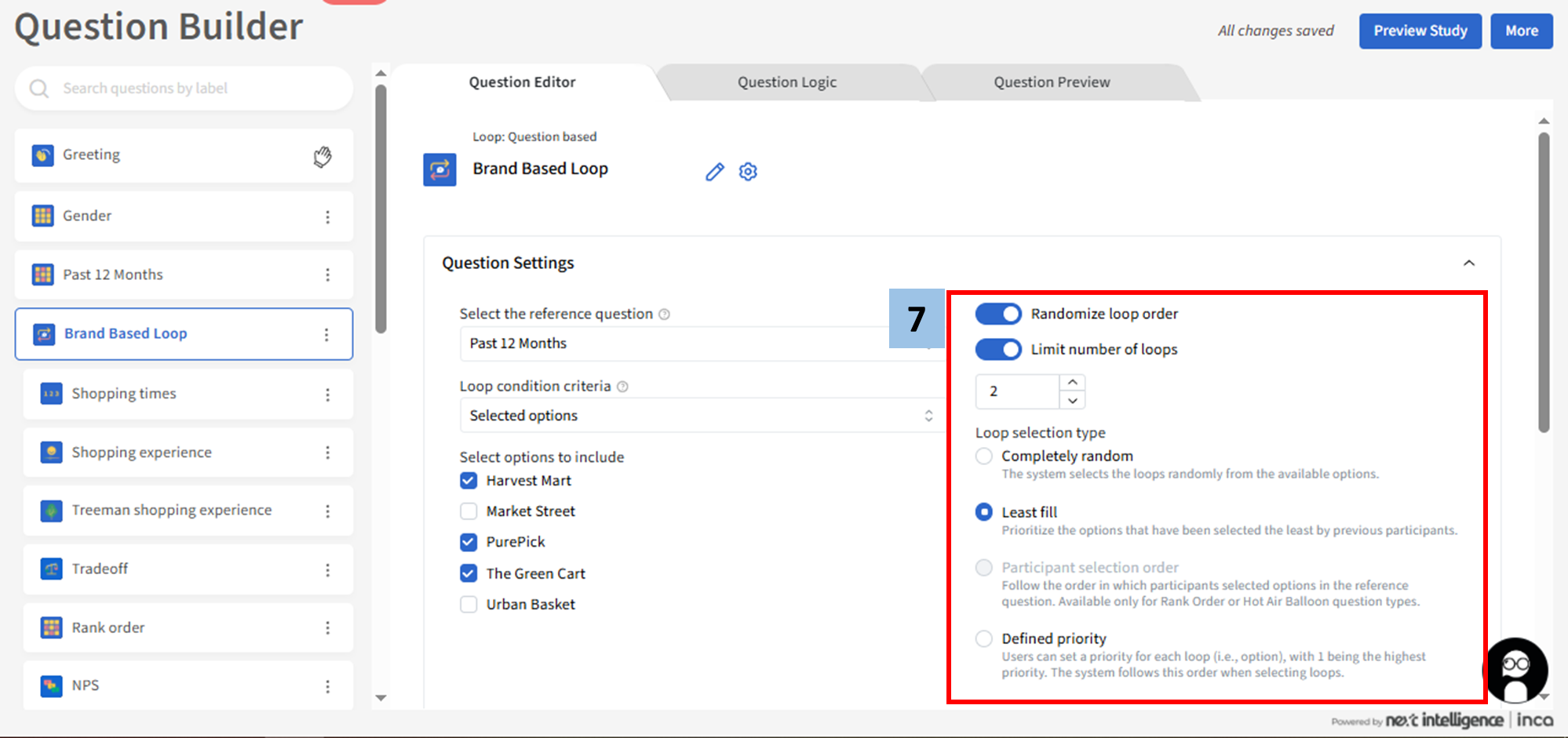Viewport: 1568px width, 738px height.
Task: Click the Preview Study button
Action: pyautogui.click(x=1420, y=31)
